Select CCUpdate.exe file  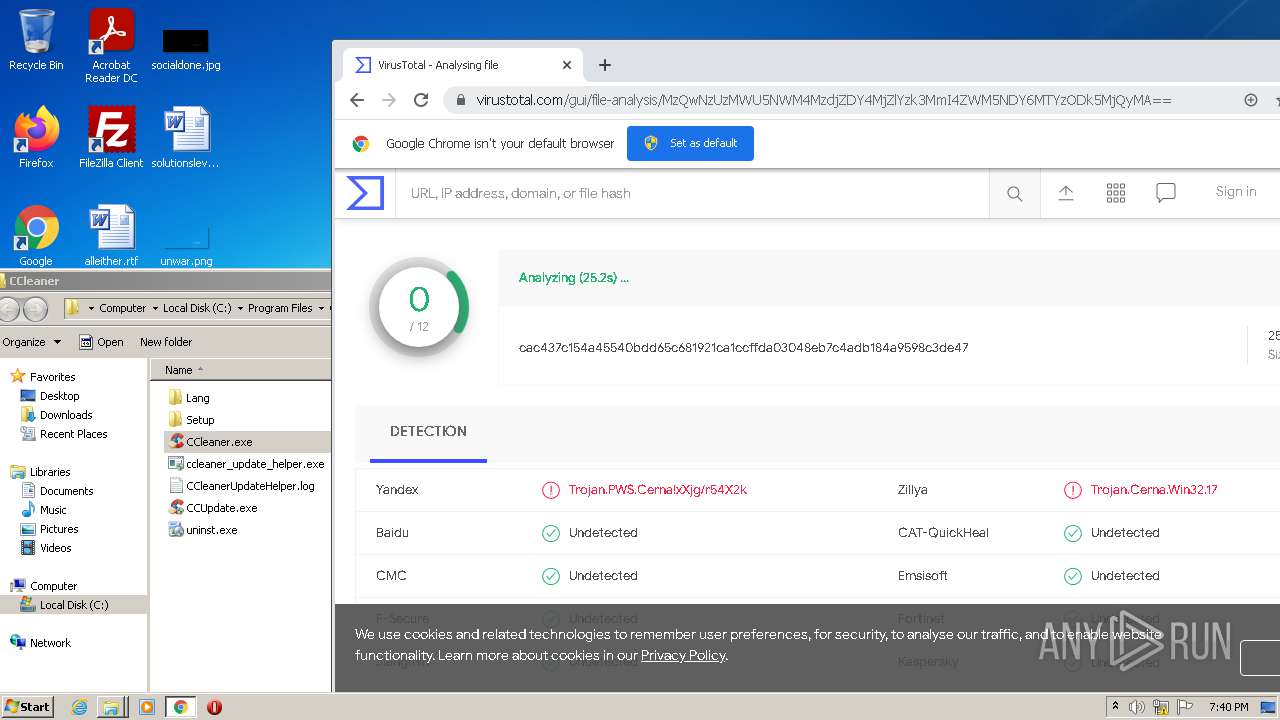pyautogui.click(x=214, y=508)
